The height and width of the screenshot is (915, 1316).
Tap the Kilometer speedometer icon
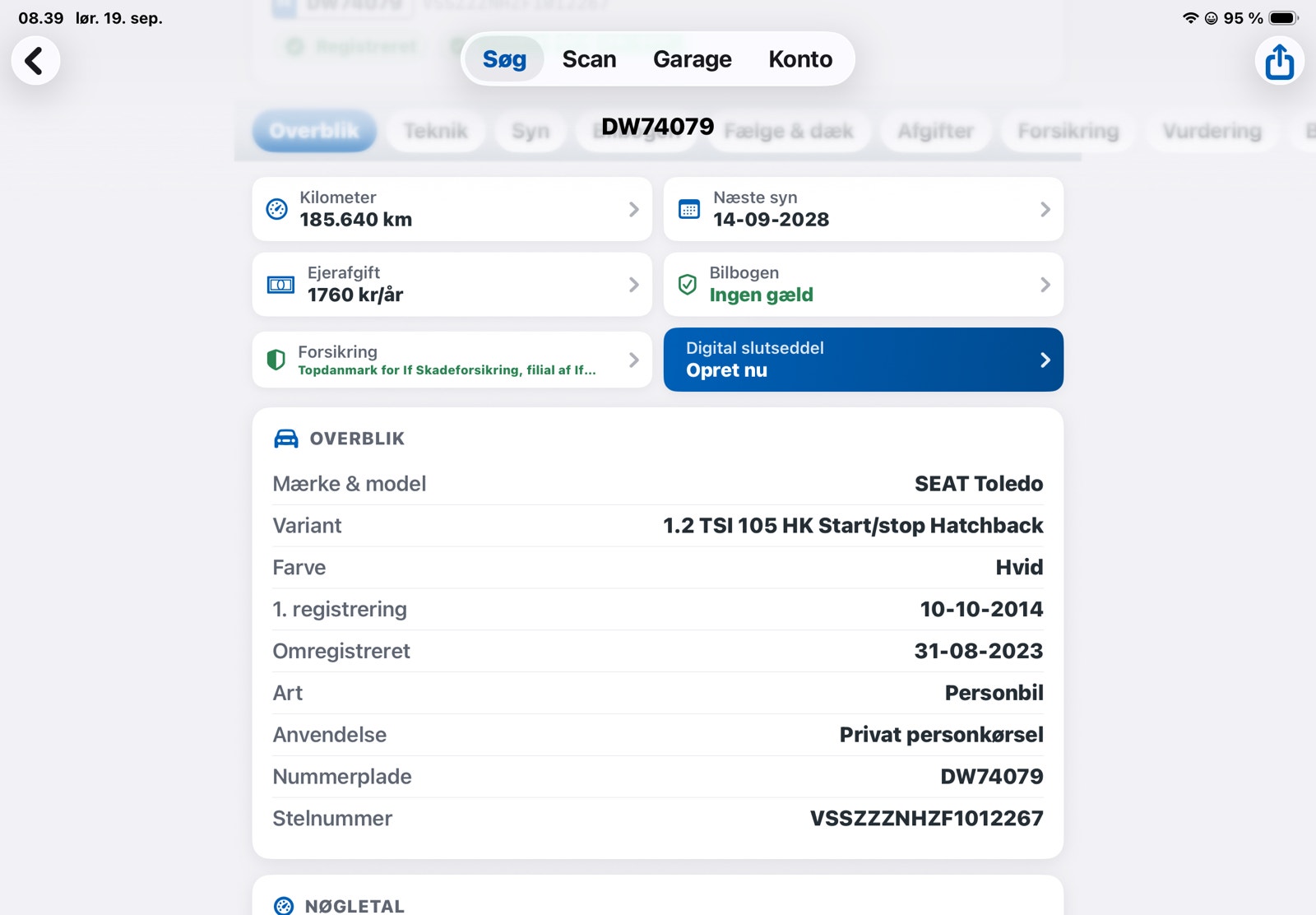point(277,209)
